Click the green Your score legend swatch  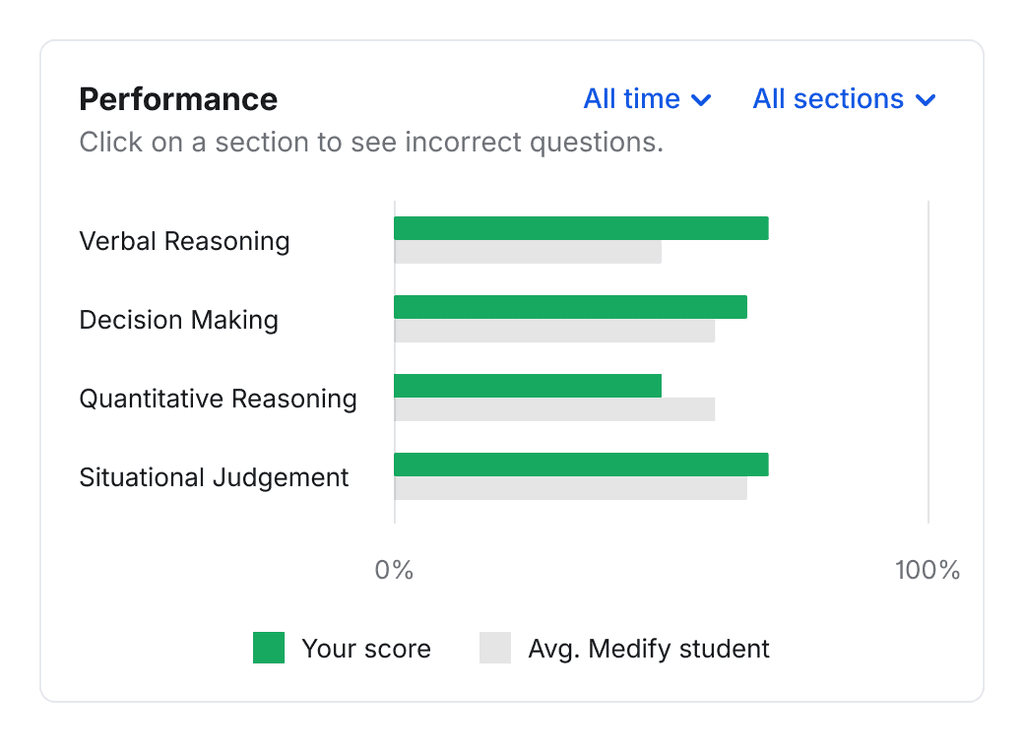(269, 648)
